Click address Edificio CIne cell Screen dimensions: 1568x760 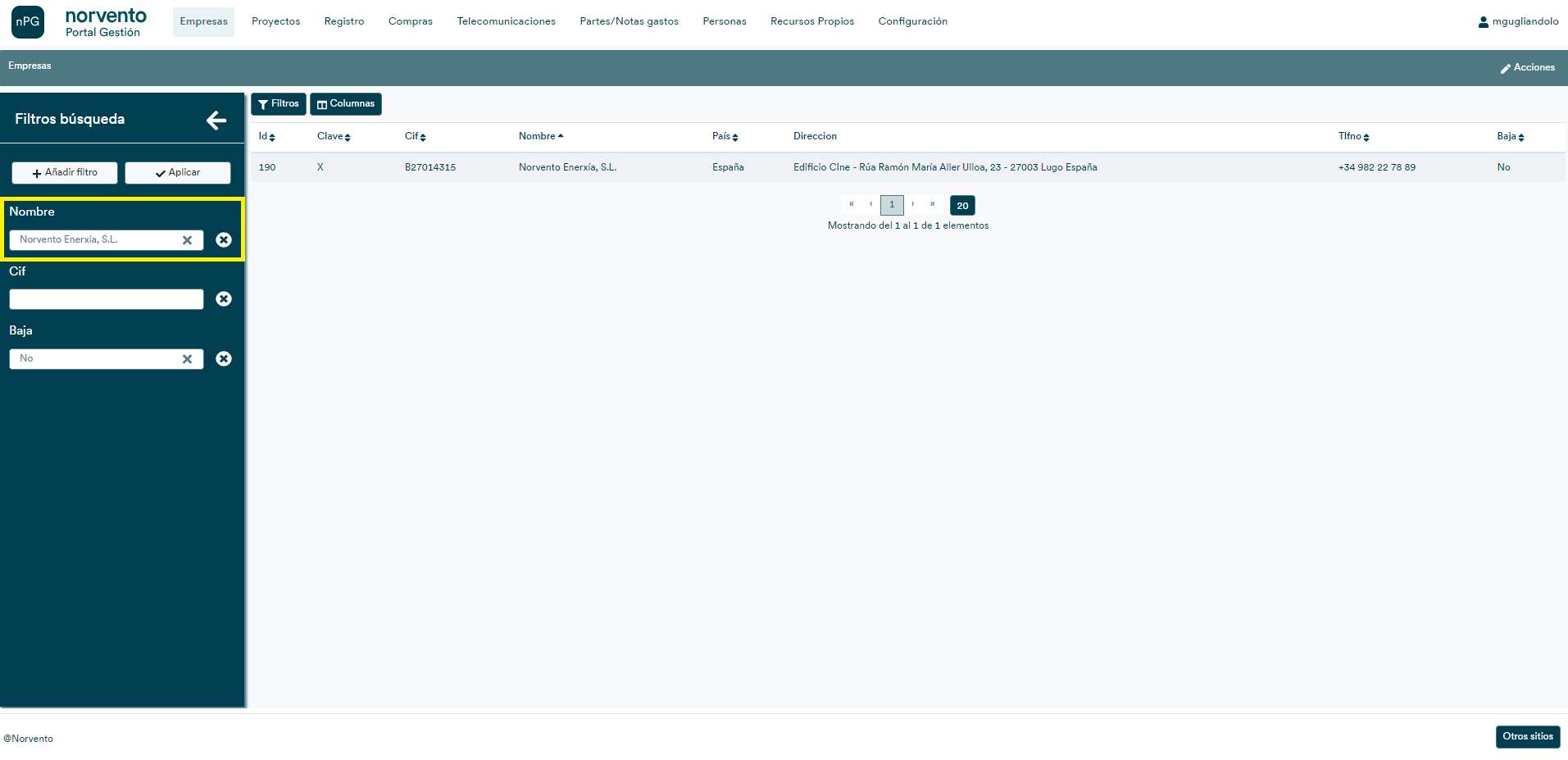pyautogui.click(x=945, y=167)
